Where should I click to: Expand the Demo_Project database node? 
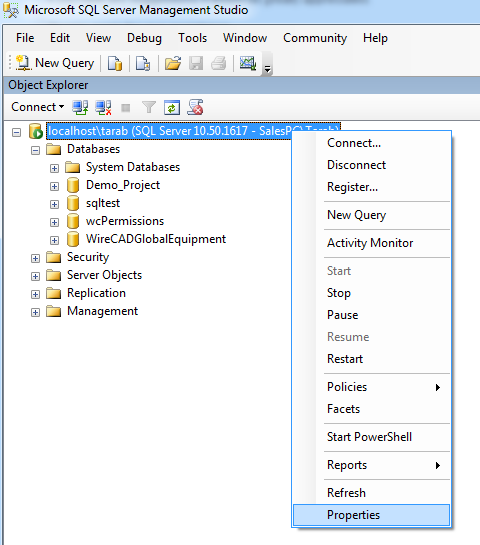tap(54, 186)
